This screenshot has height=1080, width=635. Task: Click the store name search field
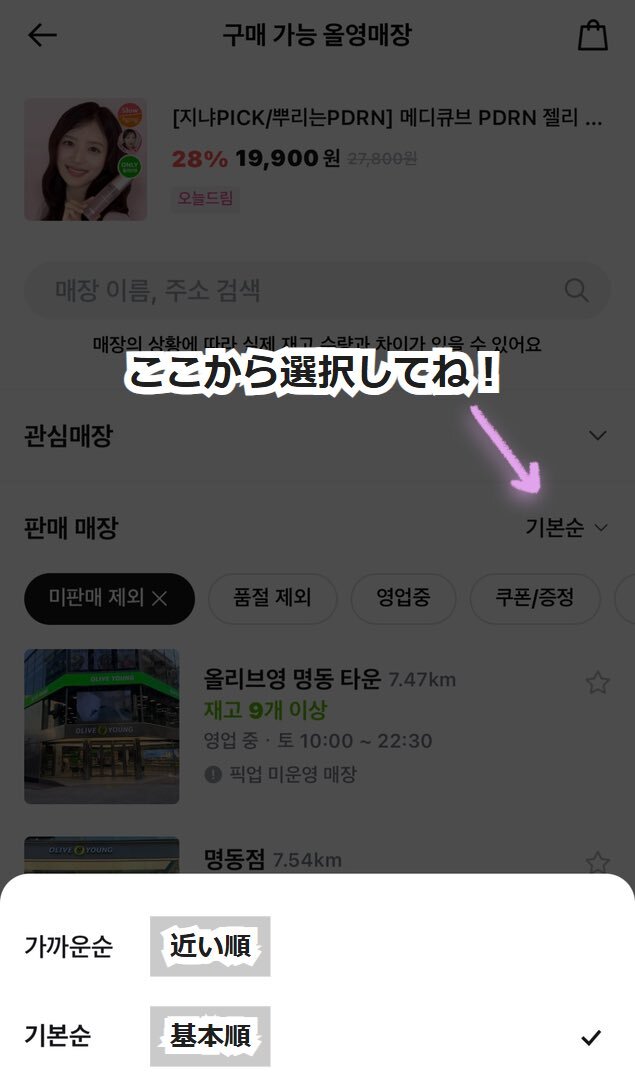[x=317, y=290]
